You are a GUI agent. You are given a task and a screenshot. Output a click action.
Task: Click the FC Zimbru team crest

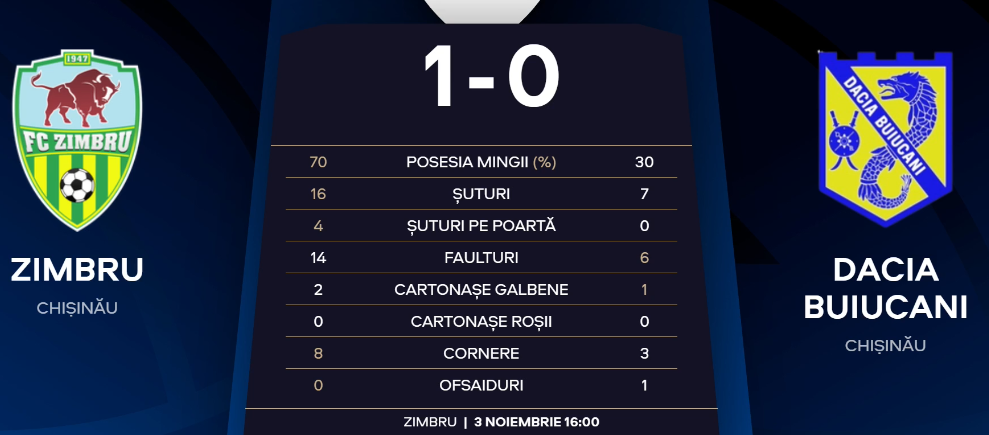(x=77, y=140)
